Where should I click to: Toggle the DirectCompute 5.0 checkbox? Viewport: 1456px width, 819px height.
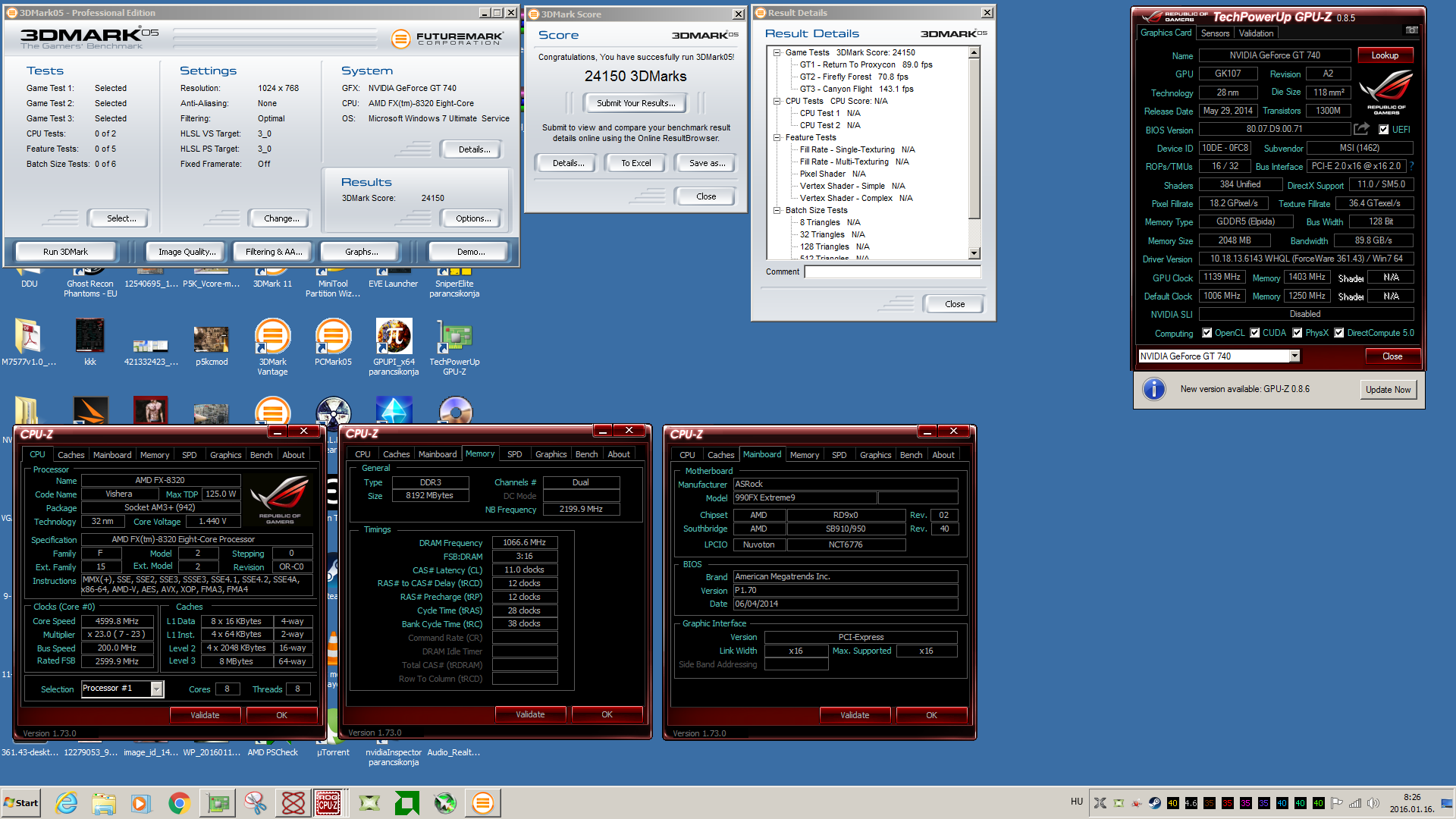tap(1339, 333)
